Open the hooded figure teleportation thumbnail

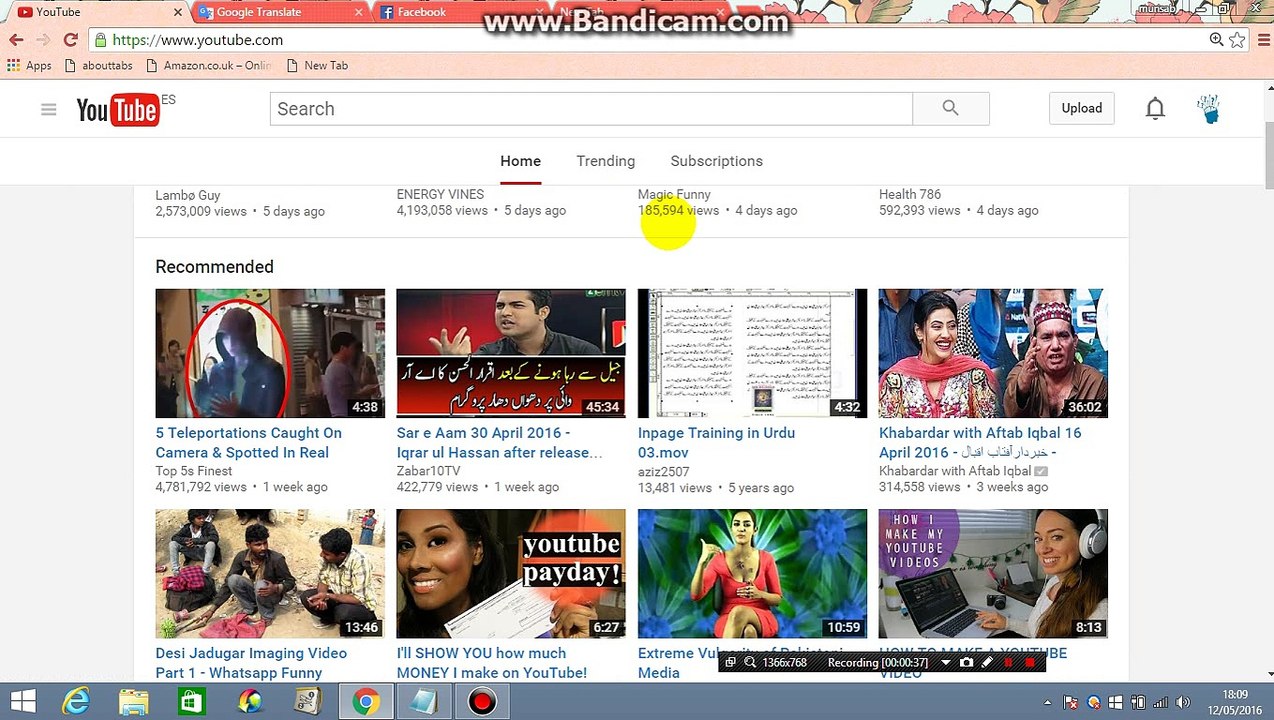[270, 353]
